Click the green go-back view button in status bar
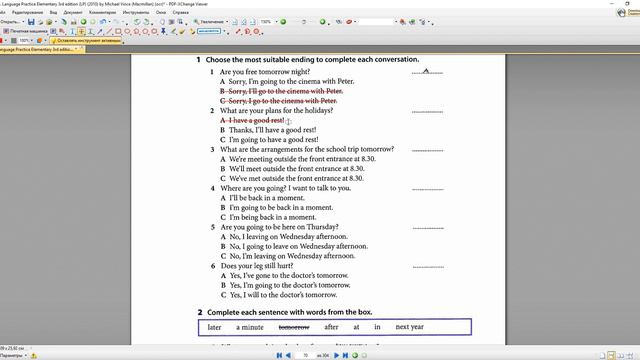 tap(355, 356)
